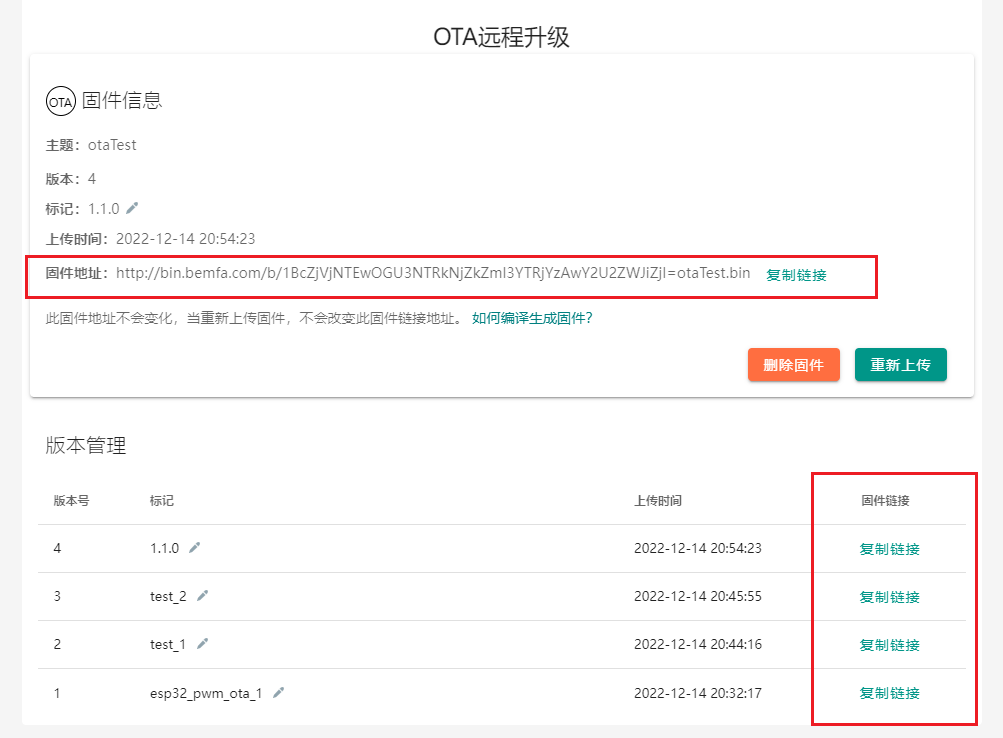Click the 标记 column header
Image resolution: width=1003 pixels, height=738 pixels.
(161, 500)
